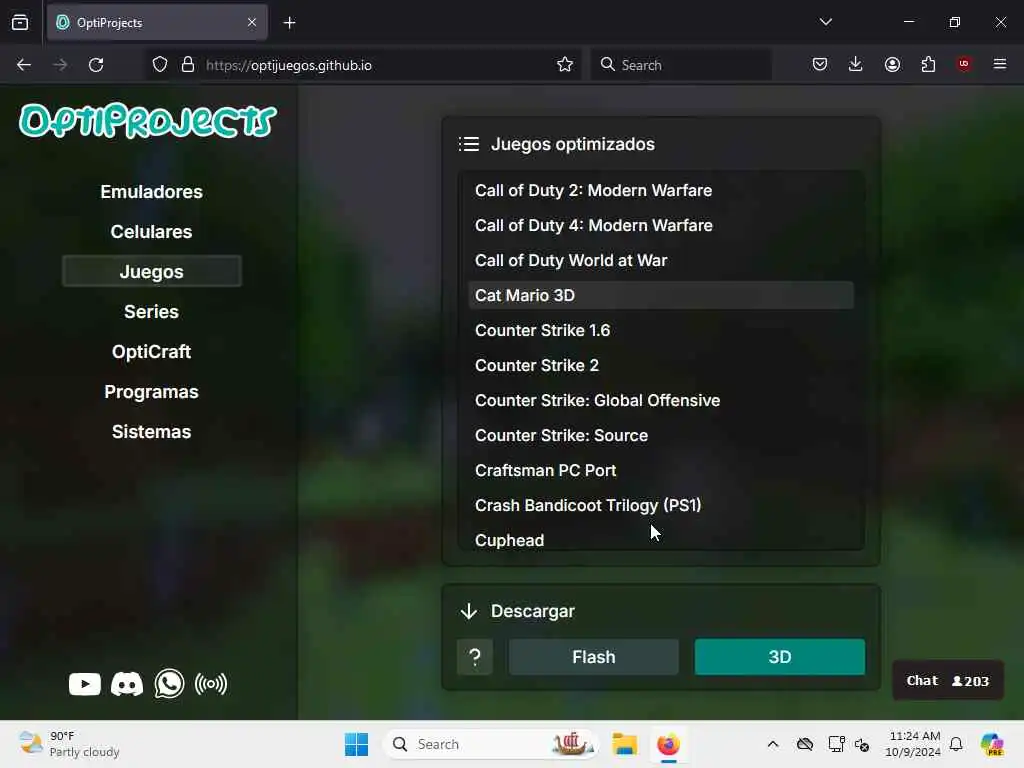Viewport: 1024px width, 768px height.
Task: Click the clock showing 11:24 AM
Action: [912, 744]
